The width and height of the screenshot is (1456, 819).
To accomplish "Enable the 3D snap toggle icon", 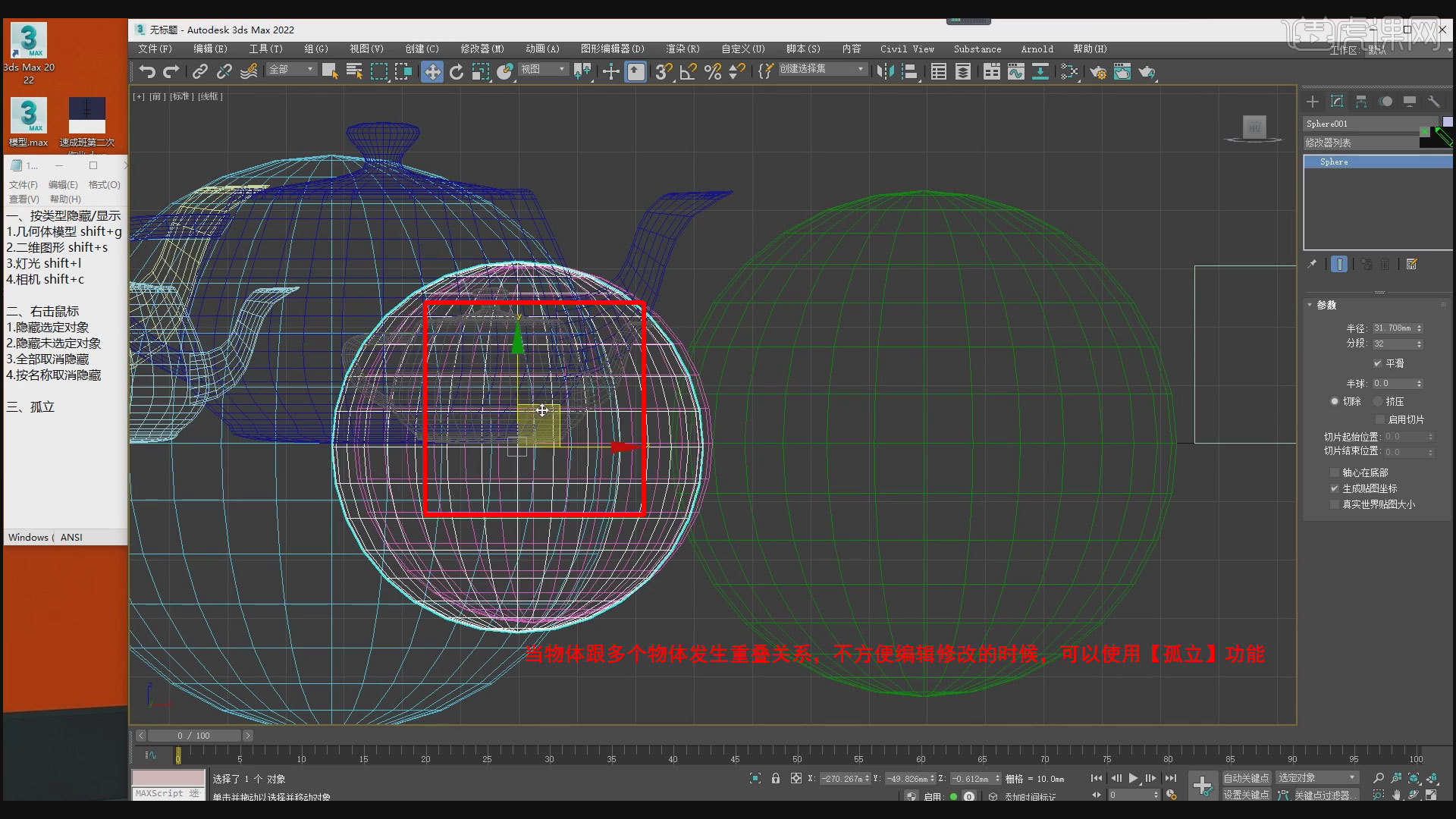I will (x=661, y=71).
